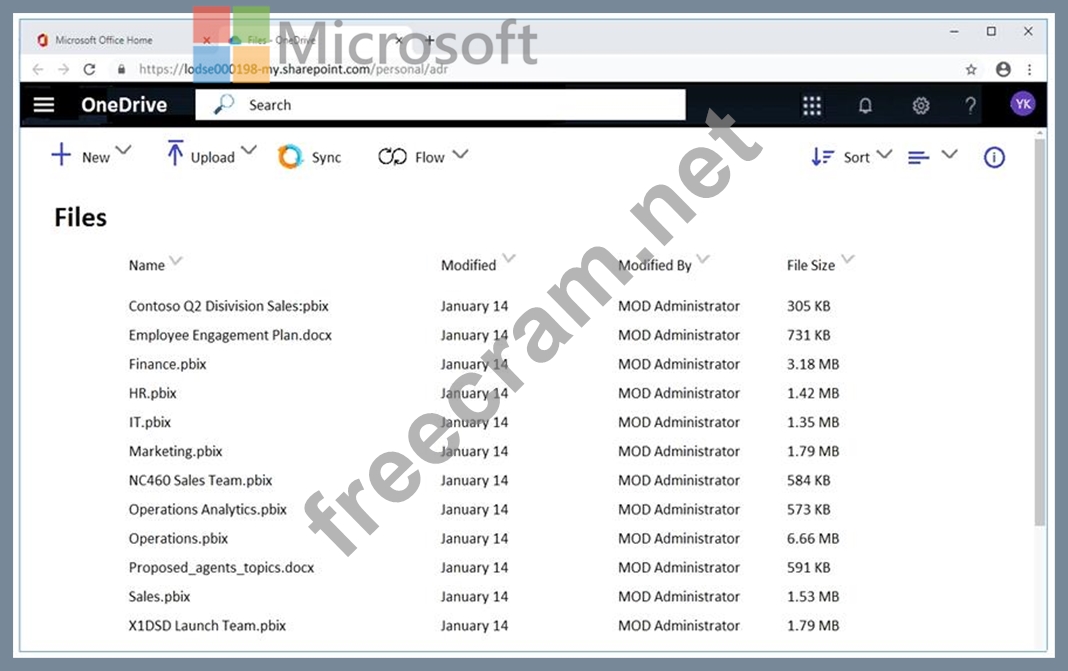Viewport: 1068px width, 671px height.
Task: Bookmark this page with the star
Action: click(971, 69)
